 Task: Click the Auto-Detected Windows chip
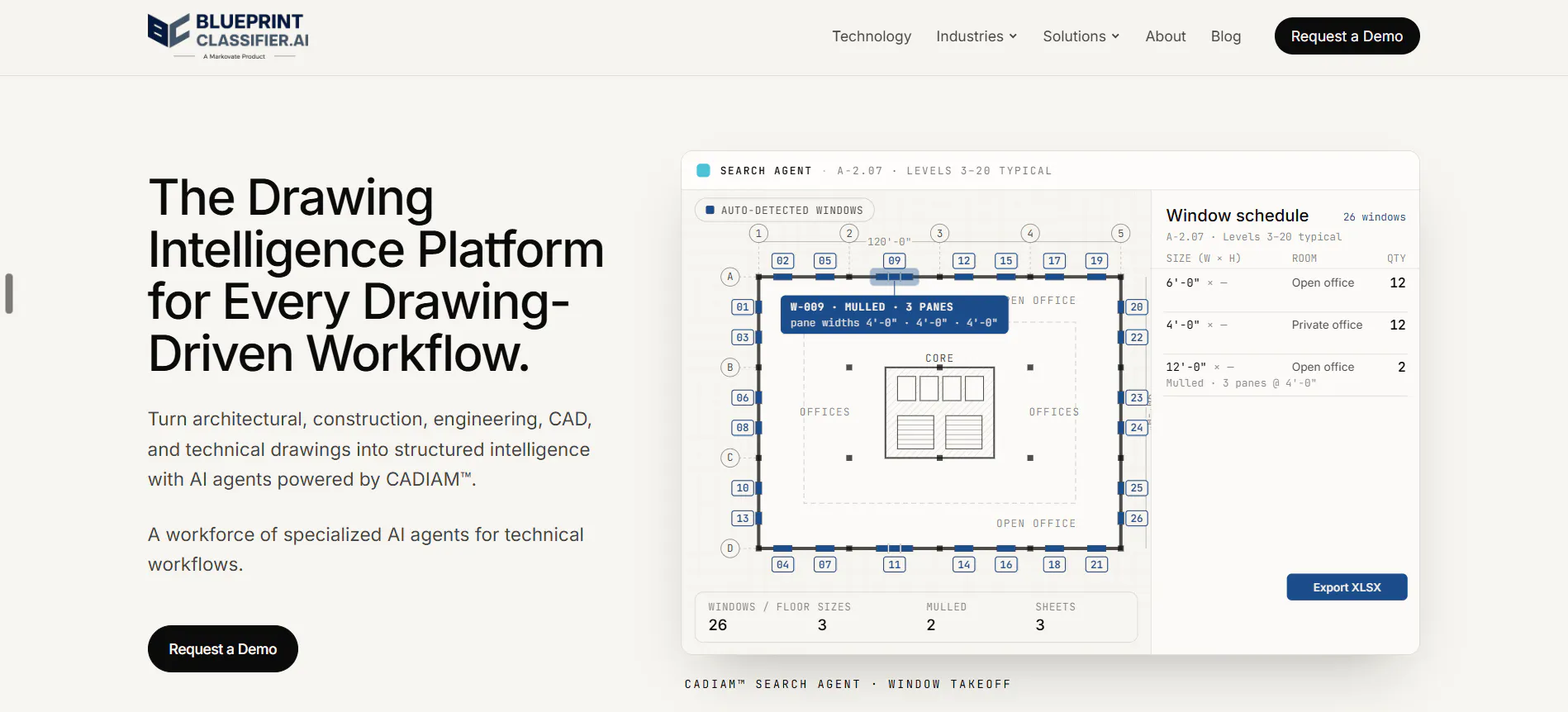pos(785,211)
